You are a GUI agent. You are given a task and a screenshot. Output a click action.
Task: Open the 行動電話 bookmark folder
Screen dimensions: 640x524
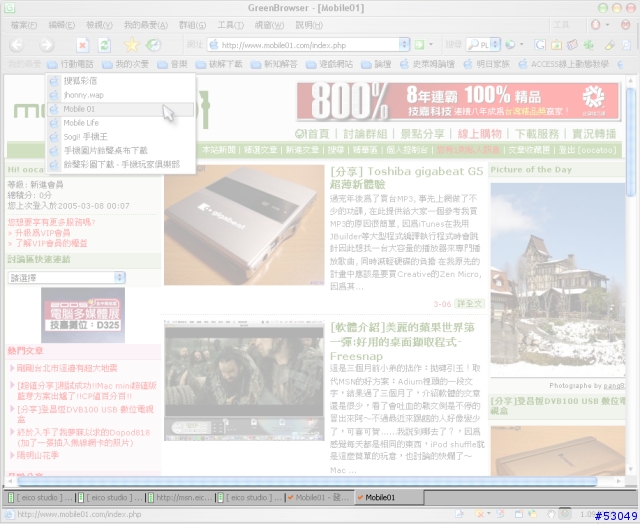(x=70, y=64)
